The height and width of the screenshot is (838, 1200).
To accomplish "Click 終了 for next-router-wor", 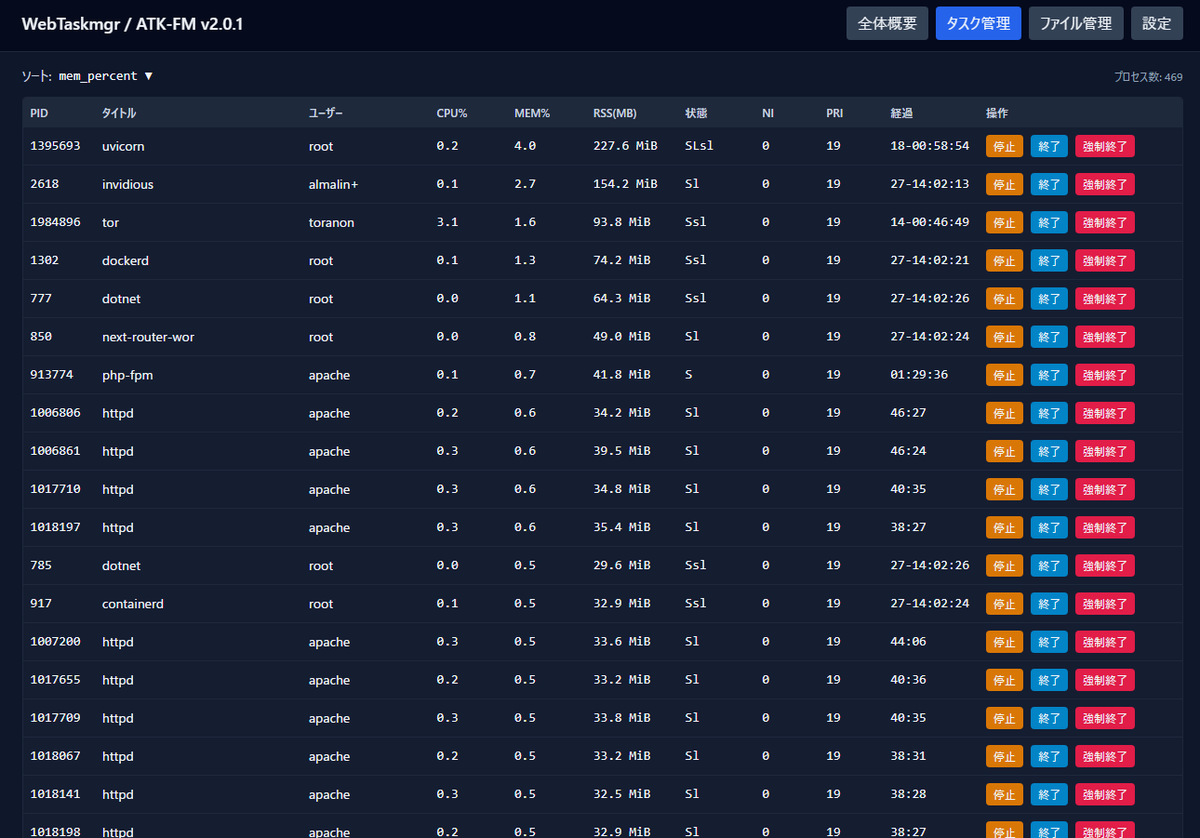I will click(x=1049, y=337).
